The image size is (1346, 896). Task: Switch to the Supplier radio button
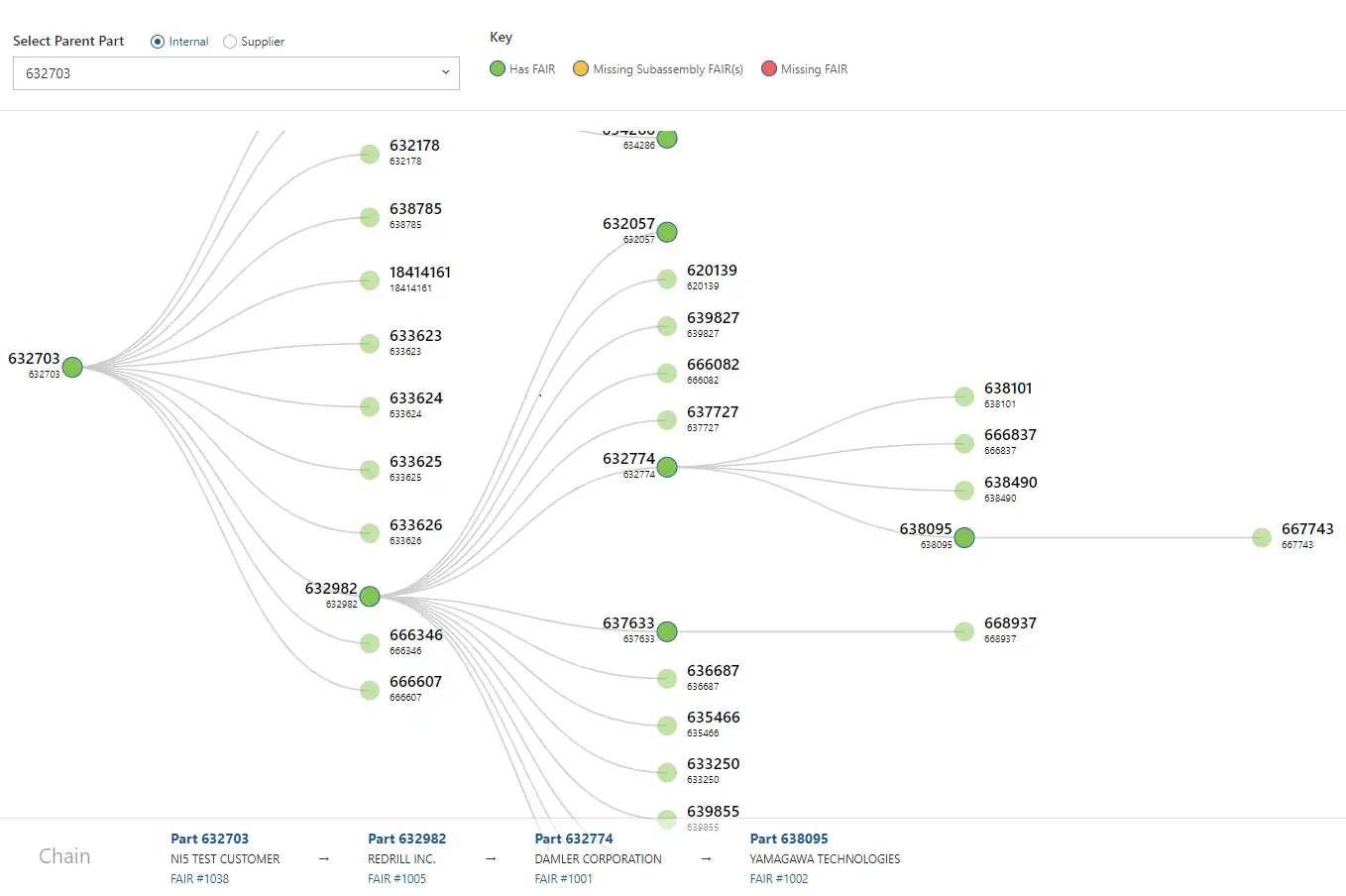(x=228, y=41)
